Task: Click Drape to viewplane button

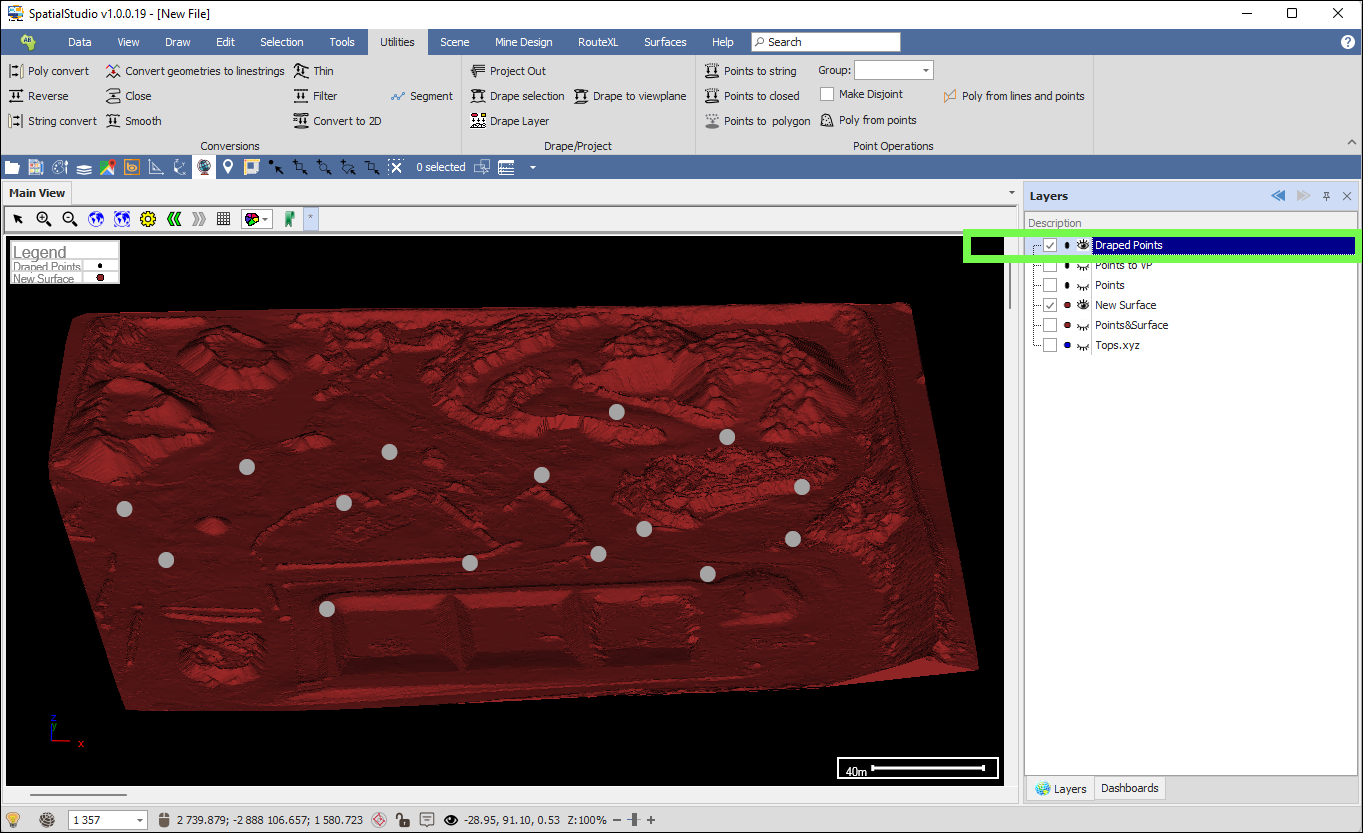Action: [x=630, y=96]
